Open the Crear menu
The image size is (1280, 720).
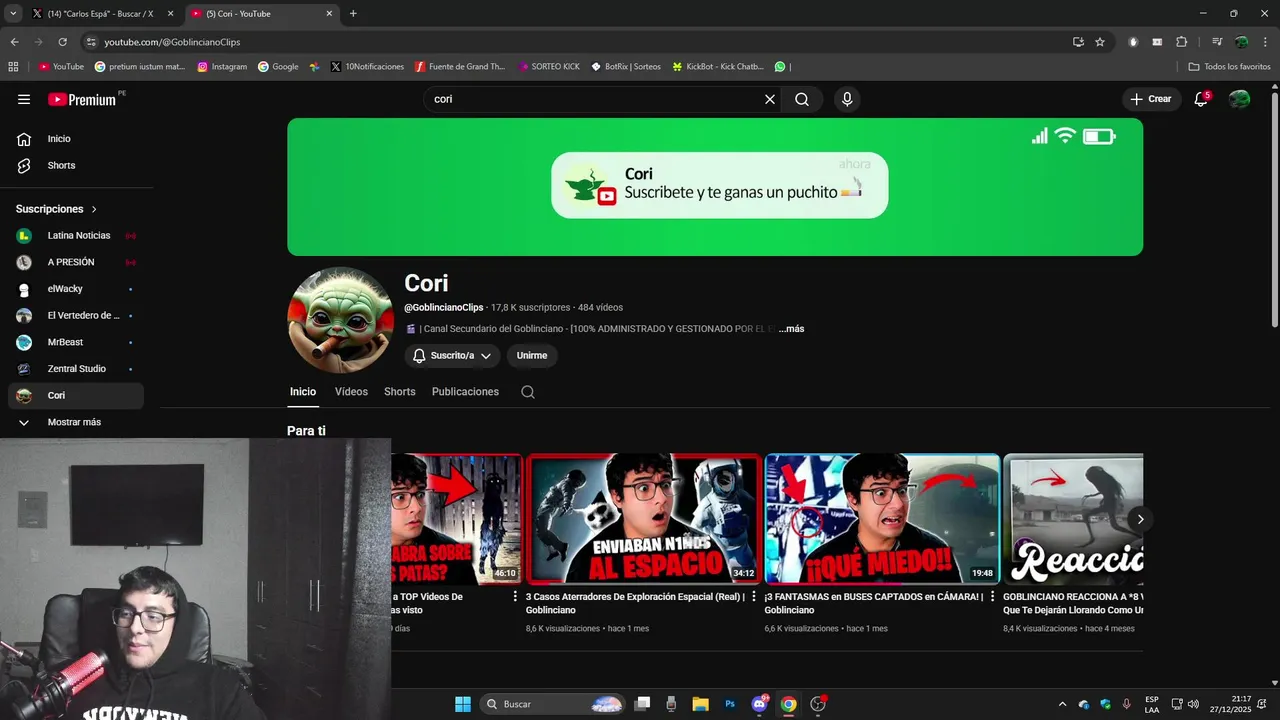[1151, 99]
